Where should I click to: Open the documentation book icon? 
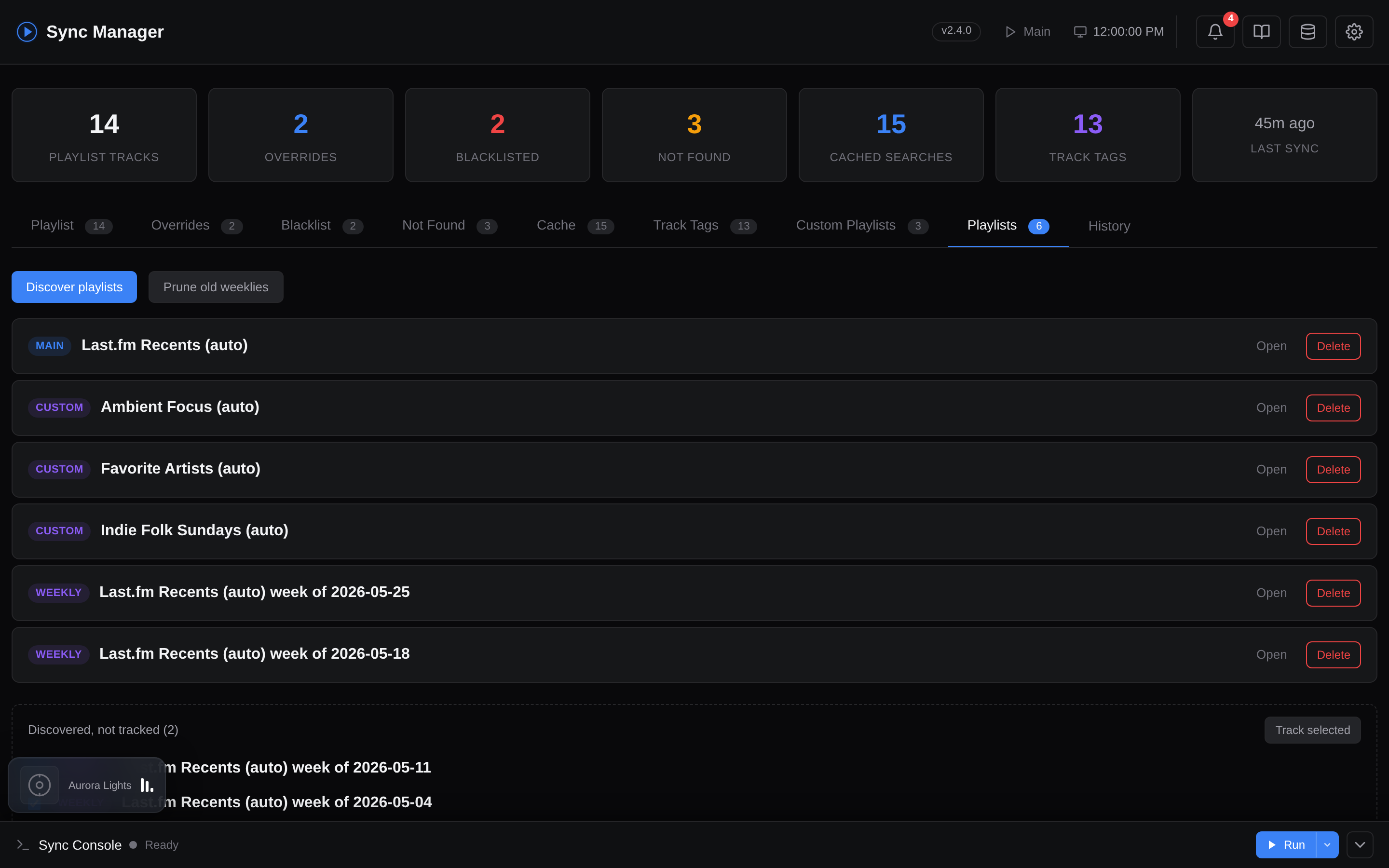(x=1261, y=31)
